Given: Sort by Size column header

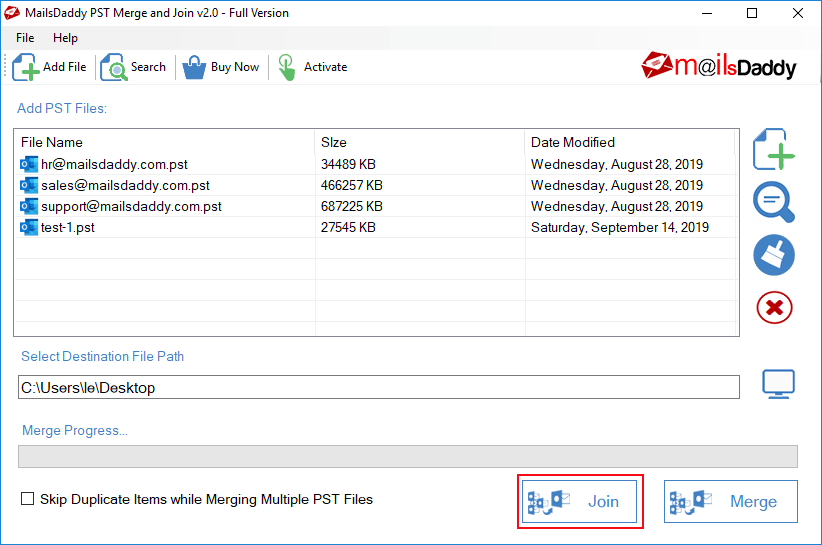Looking at the screenshot, I should pos(419,143).
